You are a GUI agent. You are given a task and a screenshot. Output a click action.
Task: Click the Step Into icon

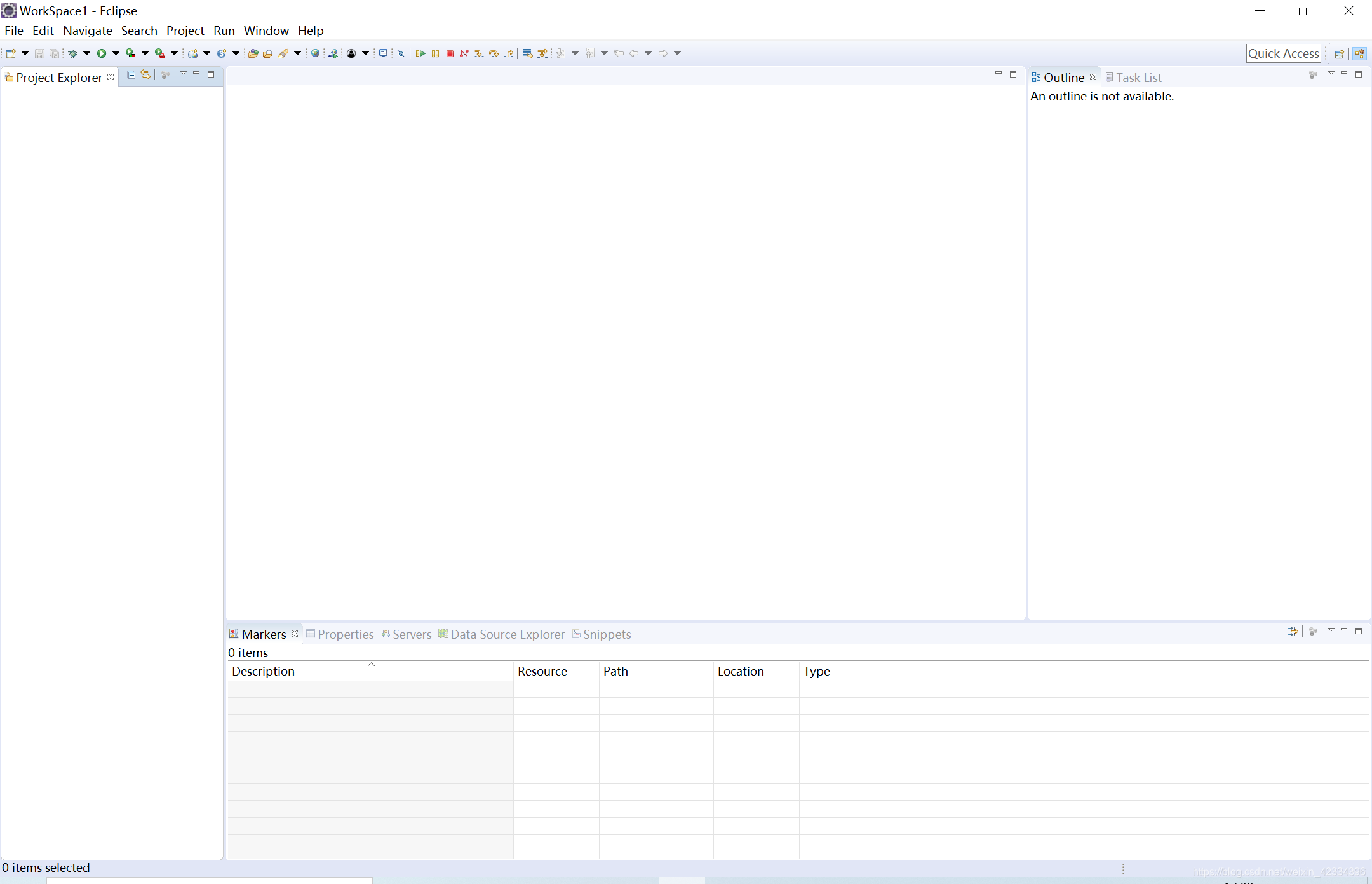(479, 53)
